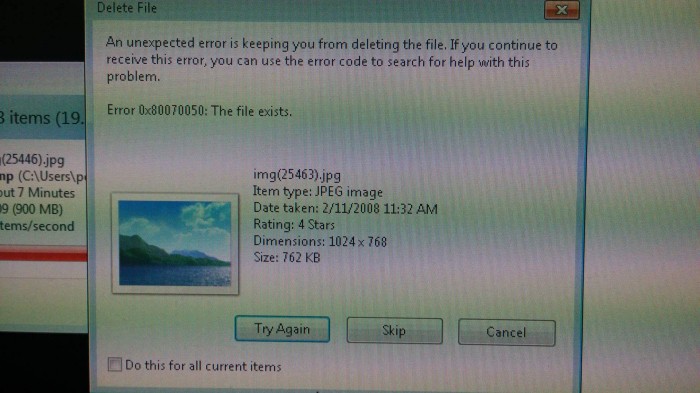Cancel the delete operation
This screenshot has width=700, height=393.
507,333
